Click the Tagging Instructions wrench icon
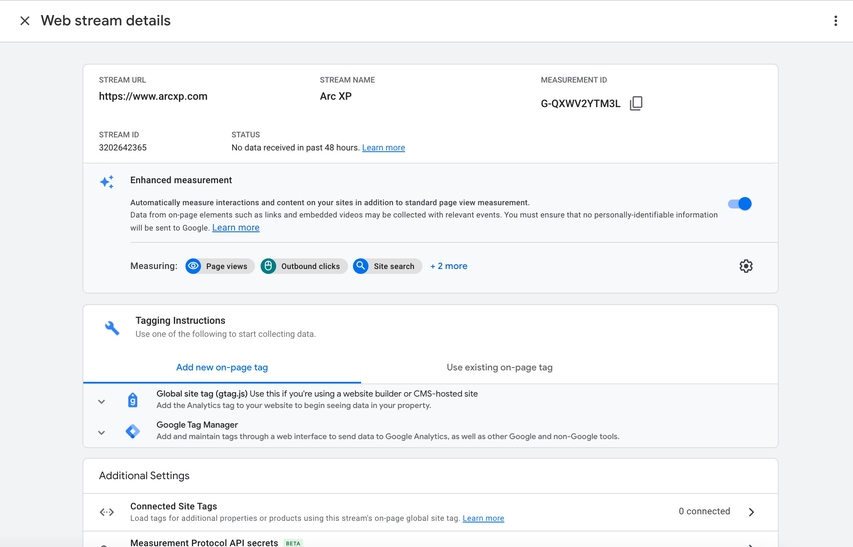Image resolution: width=853 pixels, height=547 pixels. coord(112,327)
